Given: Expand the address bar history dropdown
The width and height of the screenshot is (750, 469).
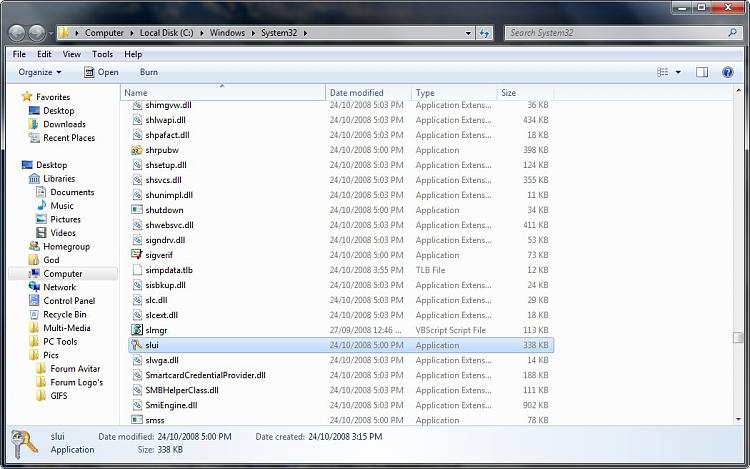Looking at the screenshot, I should (468, 33).
